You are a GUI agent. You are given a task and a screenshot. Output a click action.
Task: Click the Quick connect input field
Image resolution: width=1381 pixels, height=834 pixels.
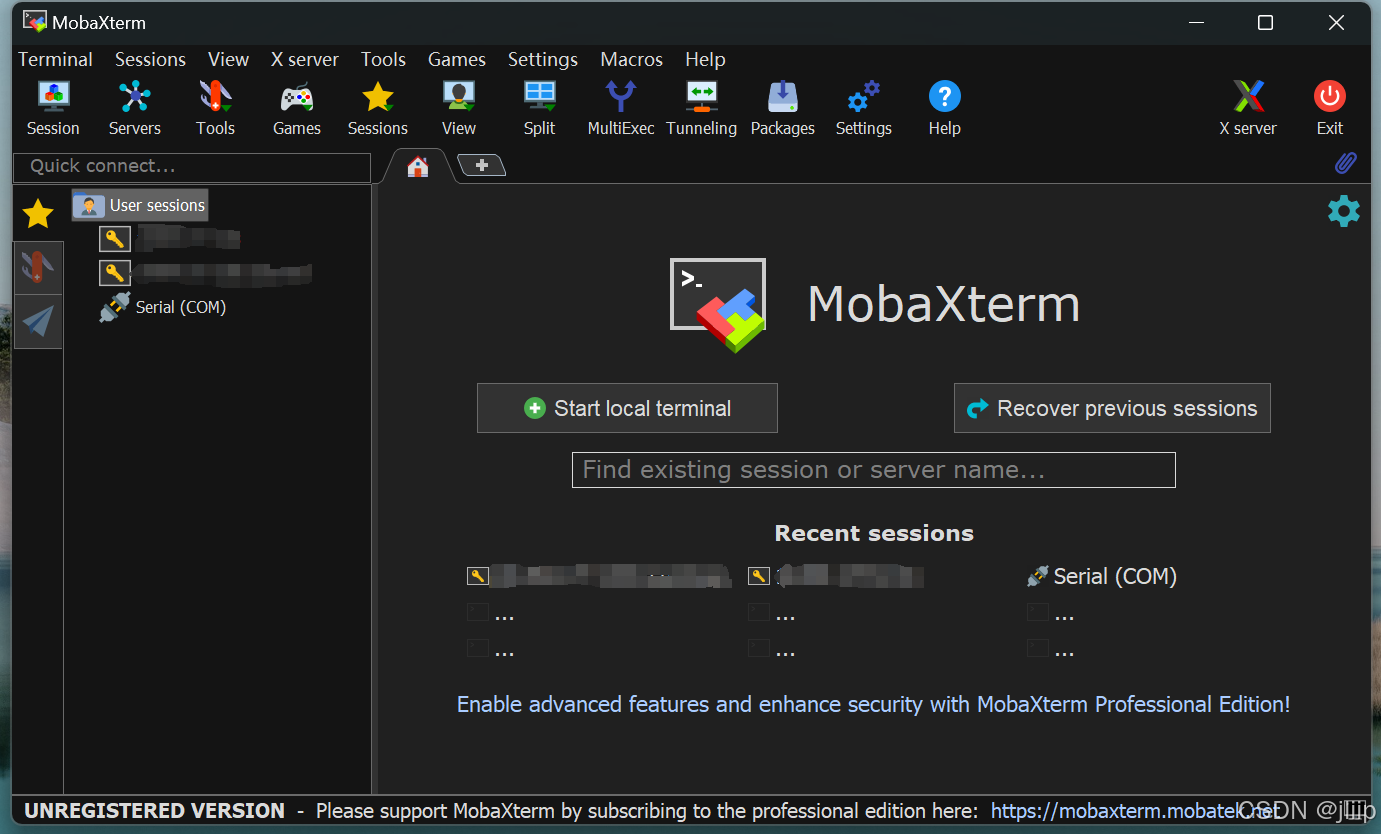(191, 167)
